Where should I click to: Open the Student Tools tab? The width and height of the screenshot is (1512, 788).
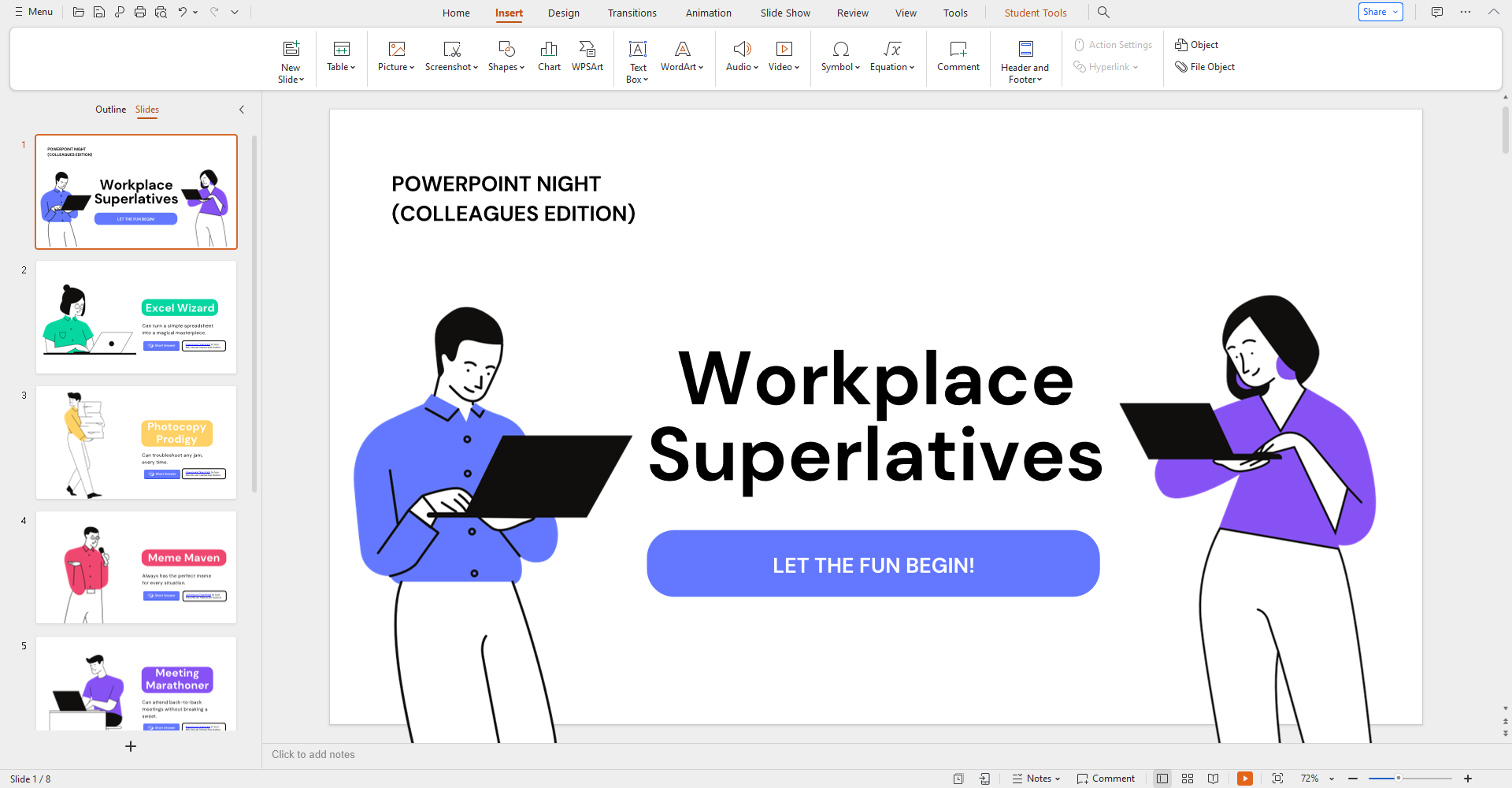pyautogui.click(x=1036, y=13)
